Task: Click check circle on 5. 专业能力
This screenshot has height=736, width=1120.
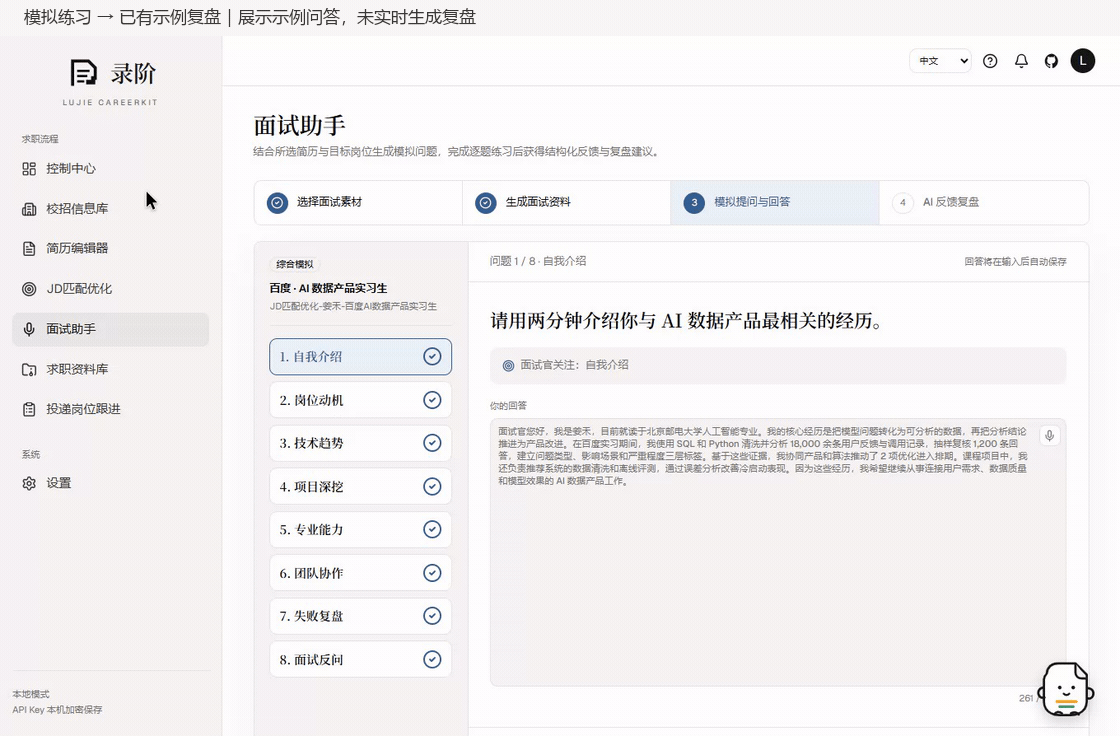Action: click(x=432, y=529)
